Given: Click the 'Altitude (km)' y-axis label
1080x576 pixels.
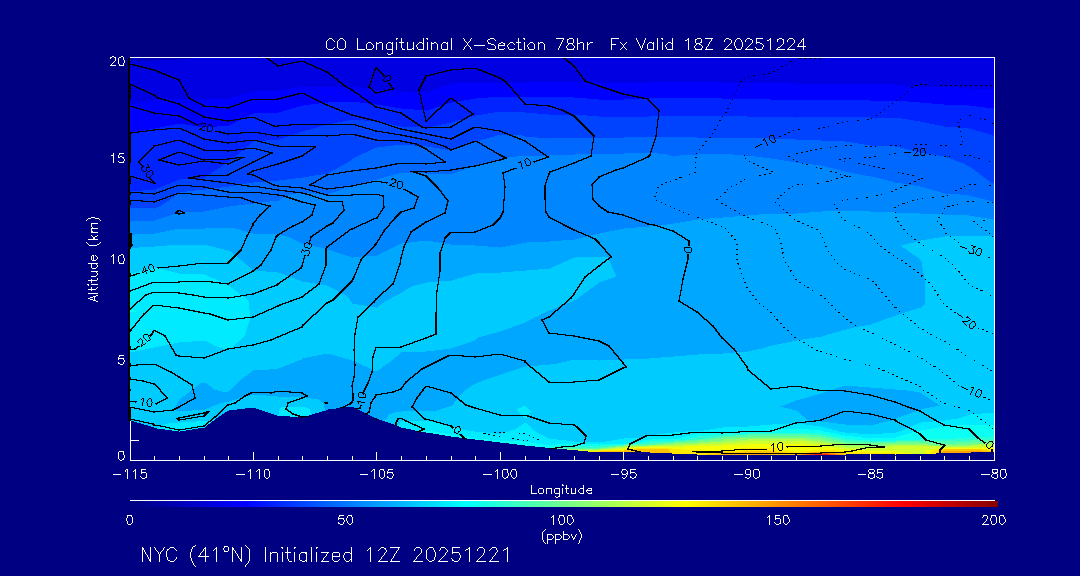Looking at the screenshot, I should click(93, 259).
